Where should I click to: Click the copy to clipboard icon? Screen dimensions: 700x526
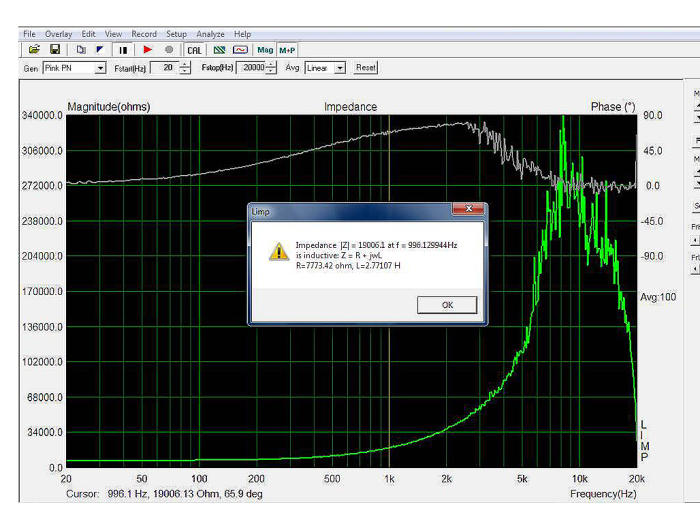pyautogui.click(x=81, y=50)
